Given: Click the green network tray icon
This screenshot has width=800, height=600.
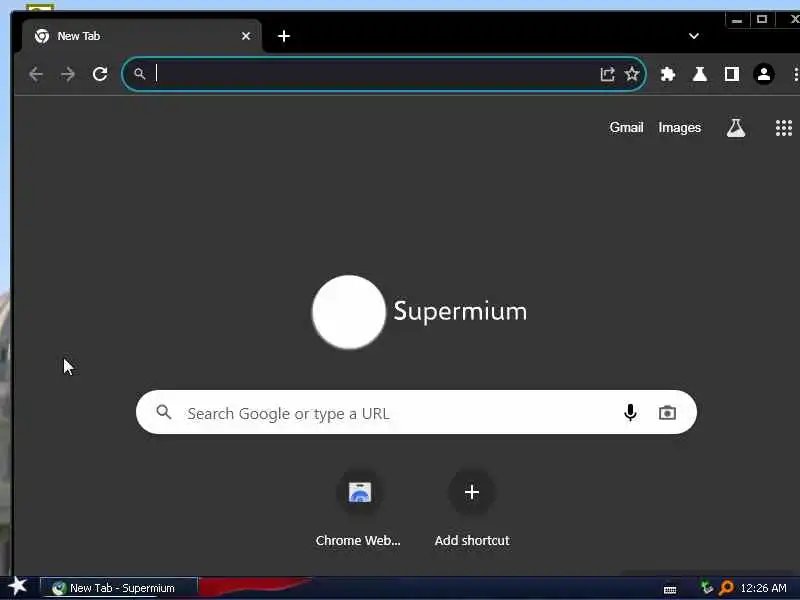Looking at the screenshot, I should click(707, 587).
